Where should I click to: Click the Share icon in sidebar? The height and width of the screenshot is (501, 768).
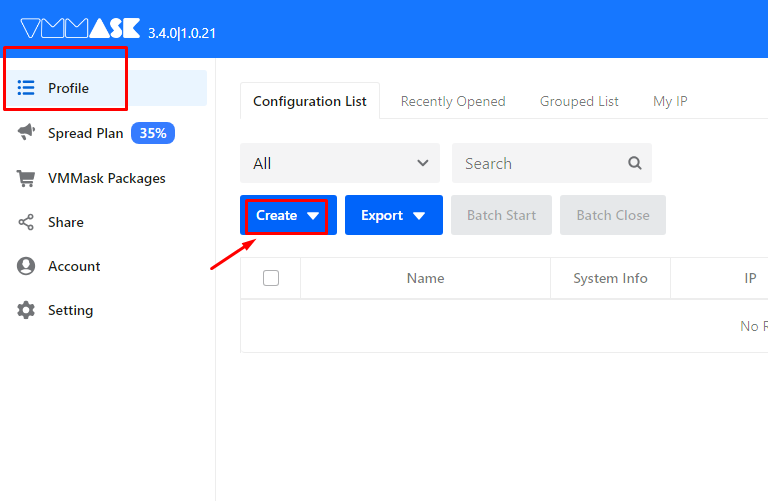pyautogui.click(x=27, y=222)
